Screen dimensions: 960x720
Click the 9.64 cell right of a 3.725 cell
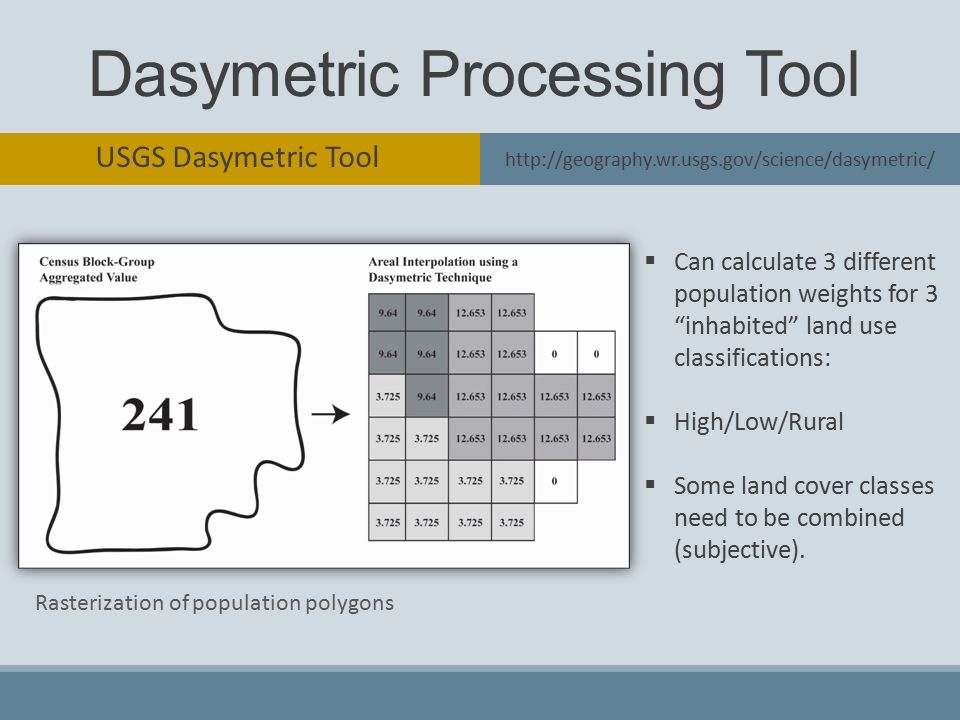[427, 396]
